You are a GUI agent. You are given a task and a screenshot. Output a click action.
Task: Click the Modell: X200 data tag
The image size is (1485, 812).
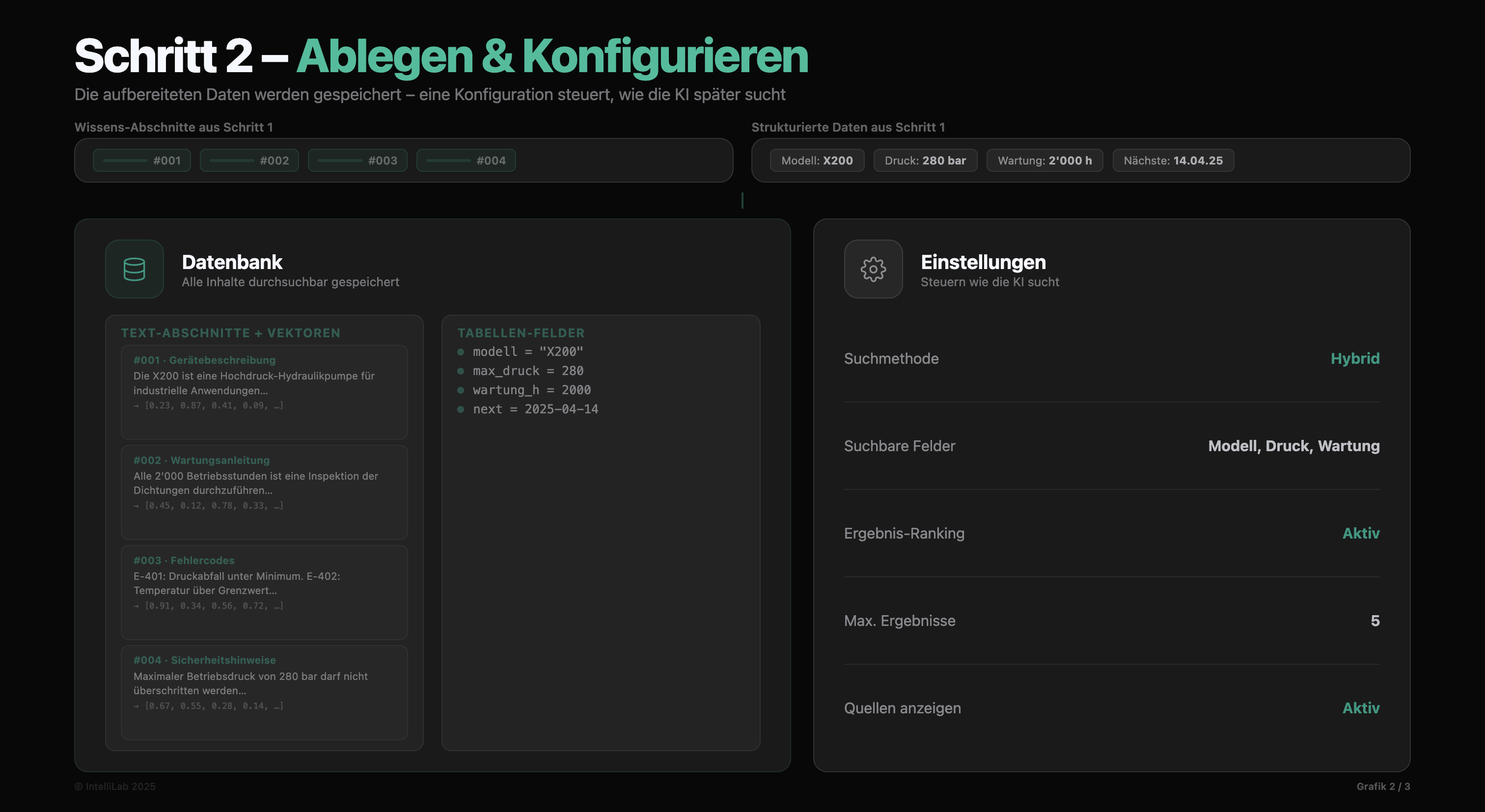click(x=816, y=161)
